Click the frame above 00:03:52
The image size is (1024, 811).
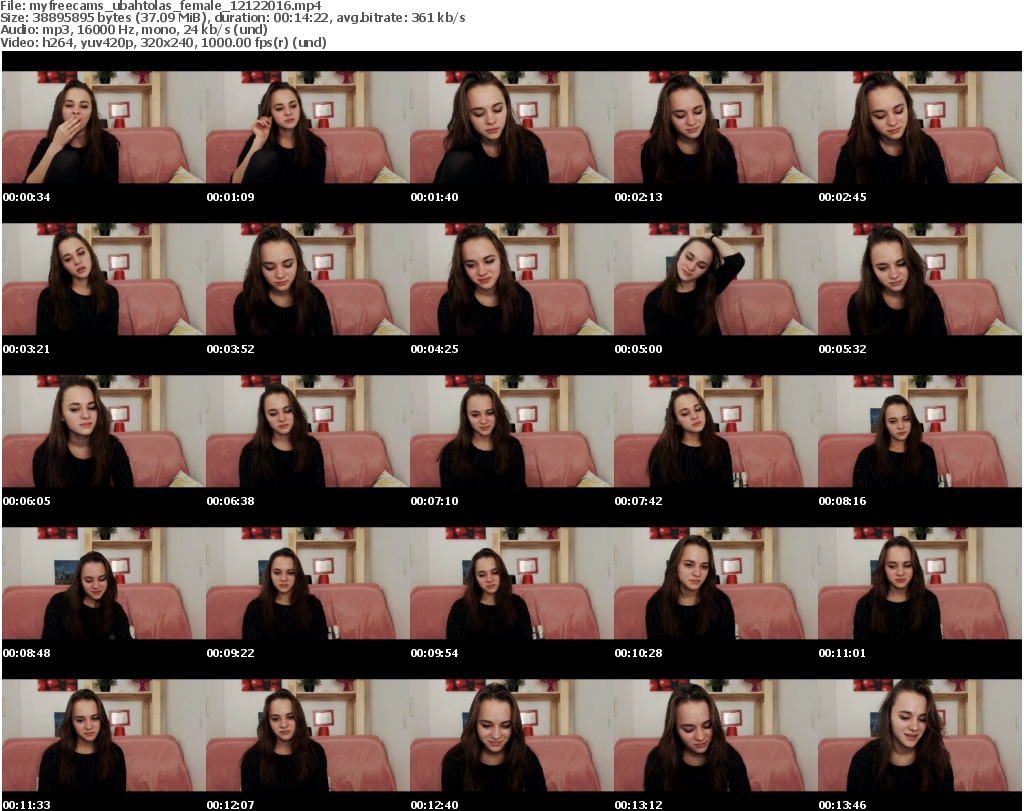pos(308,279)
